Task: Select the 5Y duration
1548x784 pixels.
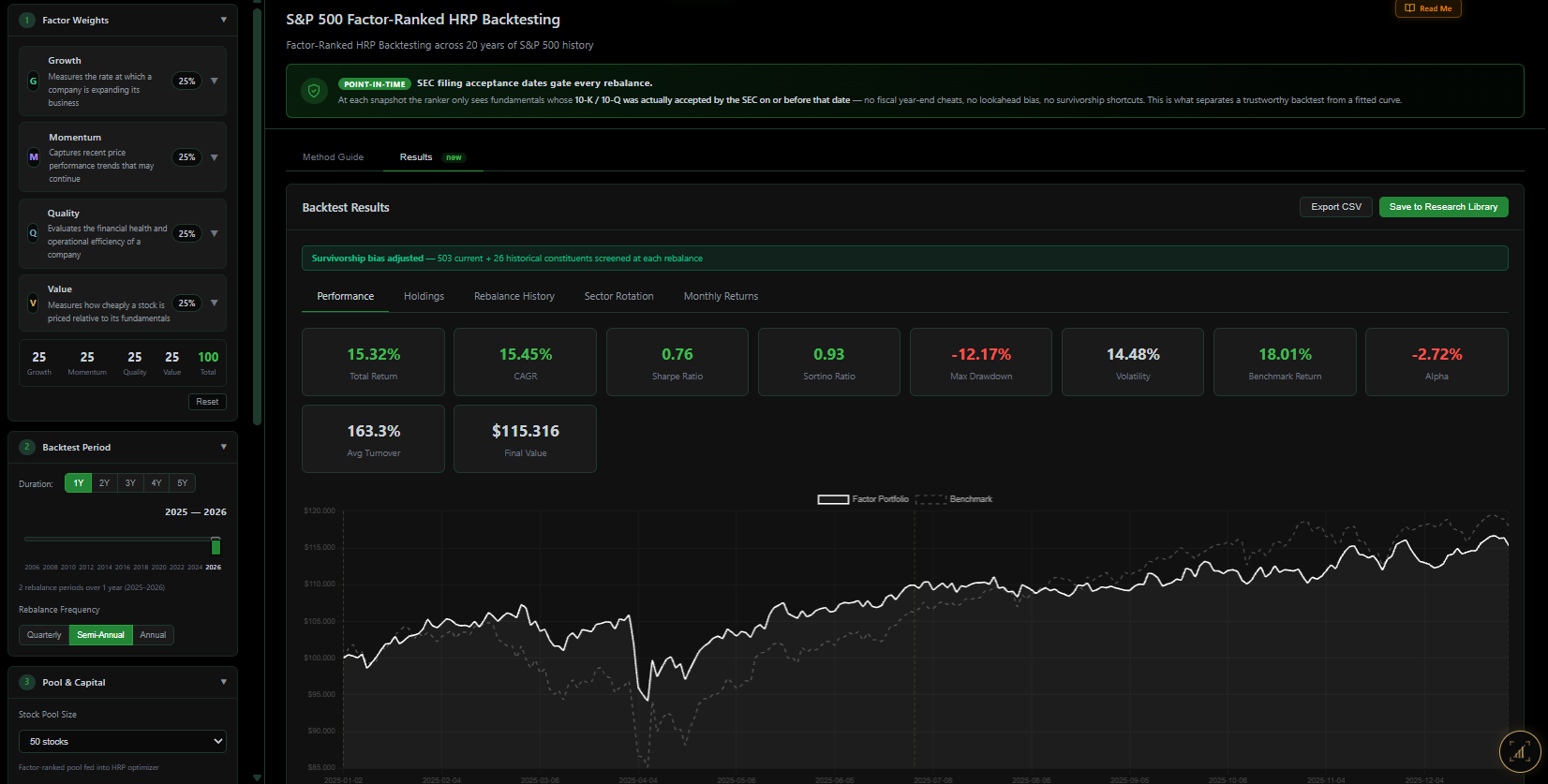Action: tap(183, 483)
